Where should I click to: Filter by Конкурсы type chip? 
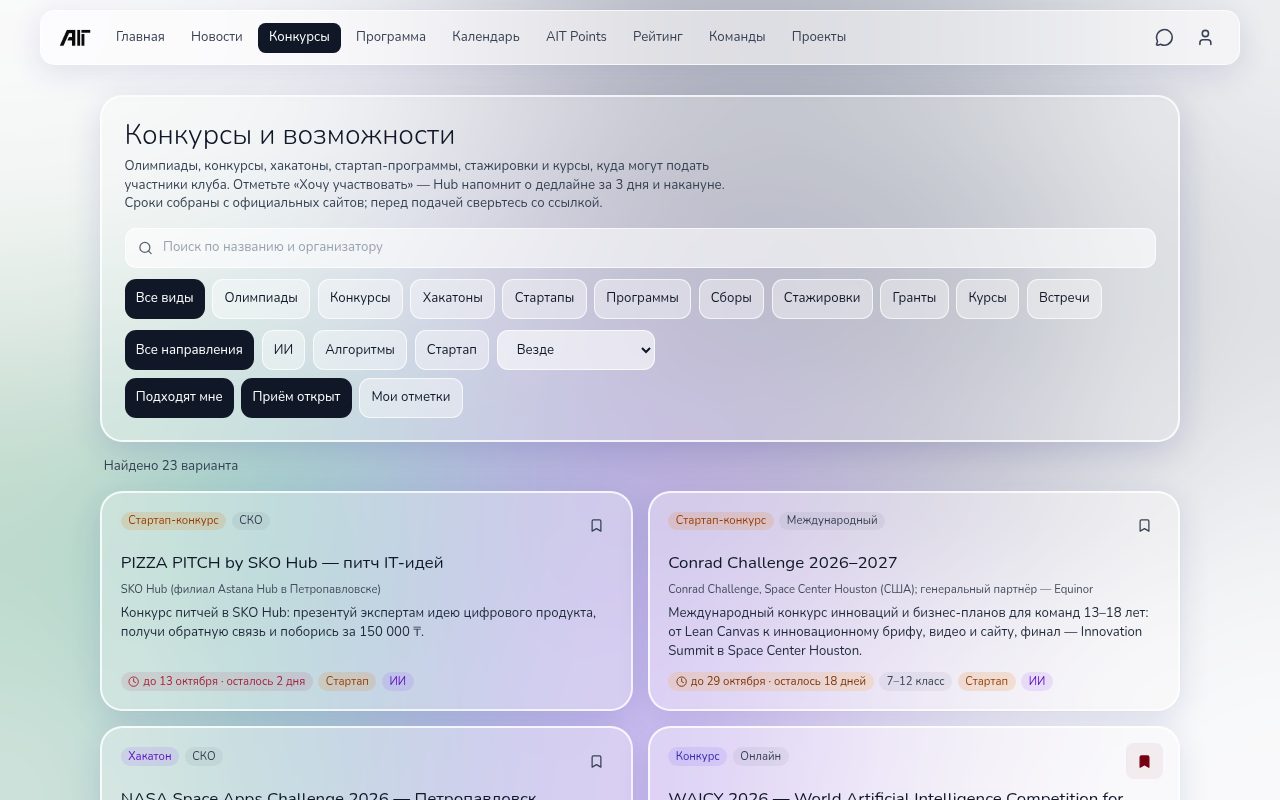pyautogui.click(x=360, y=299)
